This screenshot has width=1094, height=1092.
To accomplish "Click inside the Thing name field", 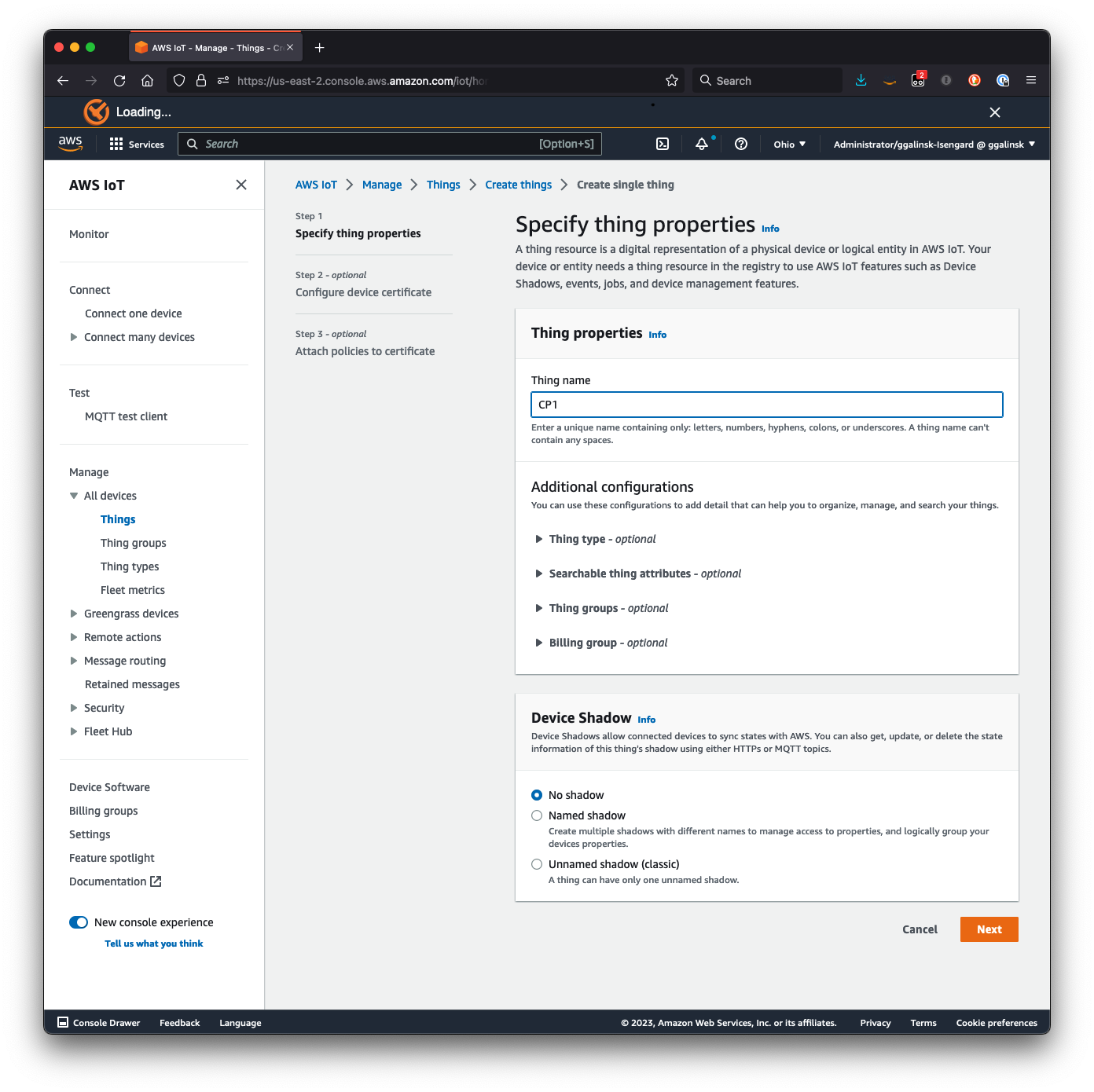I will tap(766, 404).
